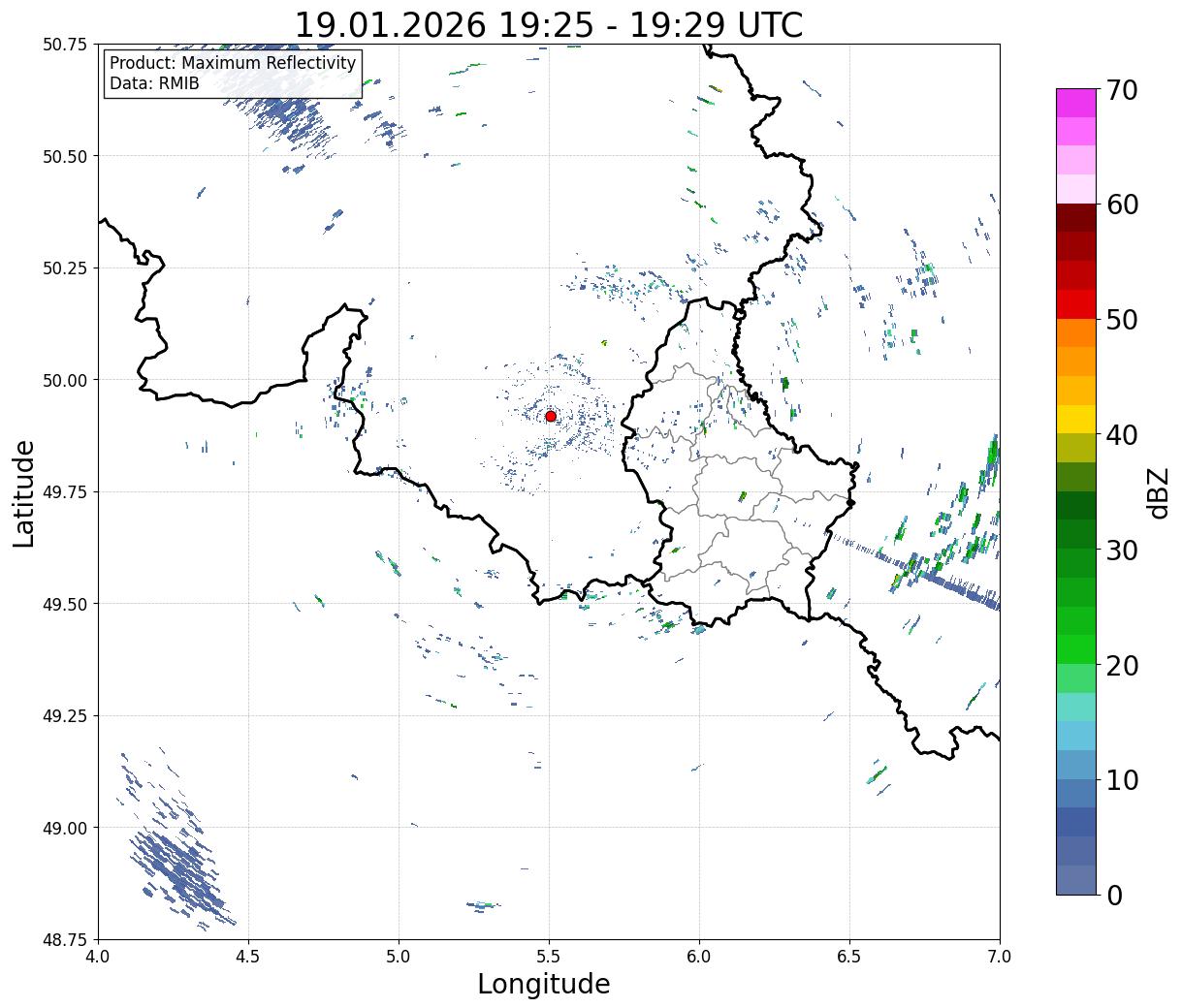Click the colorbar tick label 10
The image size is (1182, 1008).
pos(1121,779)
